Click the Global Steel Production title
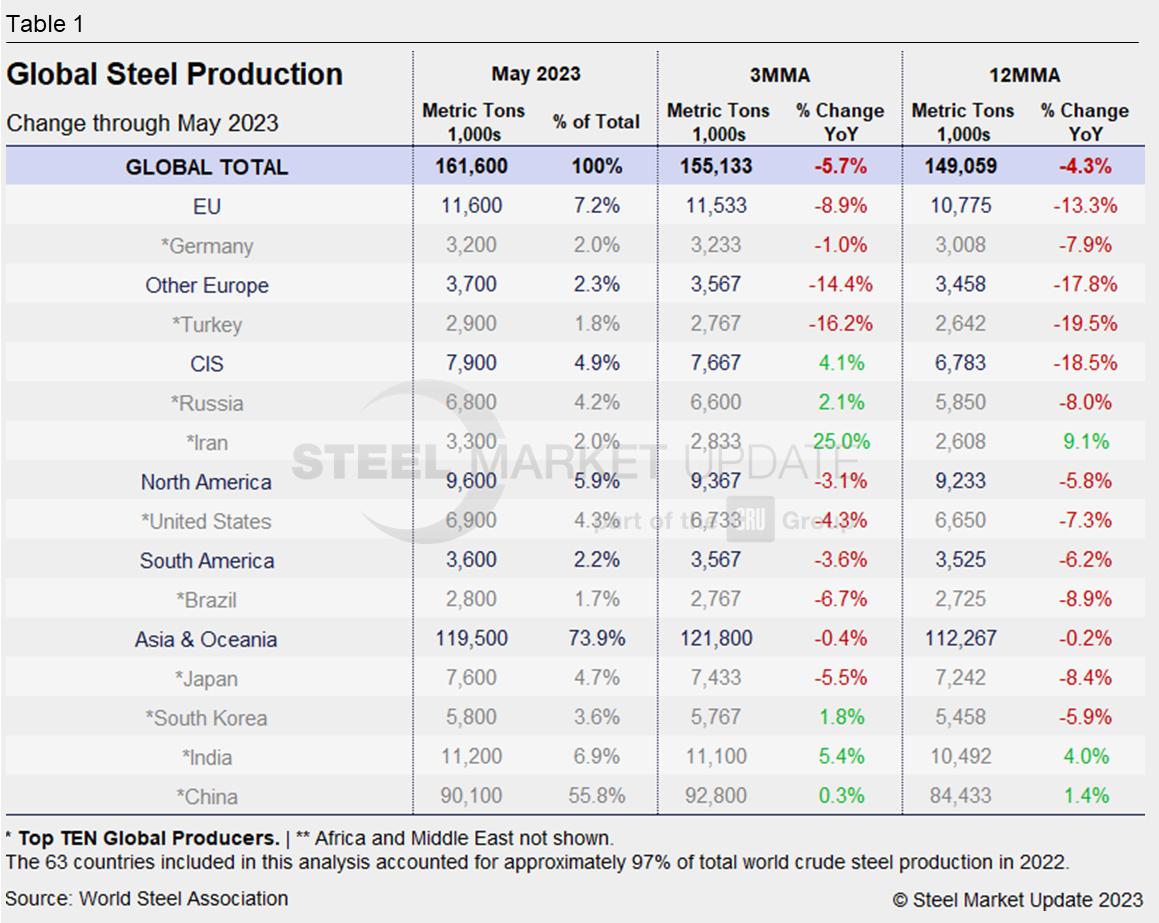1159x923 pixels. click(175, 75)
